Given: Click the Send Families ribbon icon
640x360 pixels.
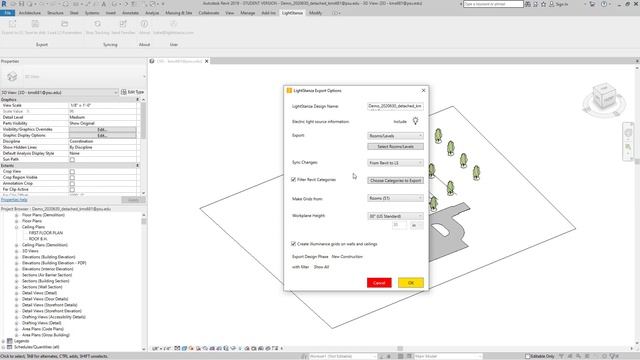Looking at the screenshot, I should coord(123,24).
